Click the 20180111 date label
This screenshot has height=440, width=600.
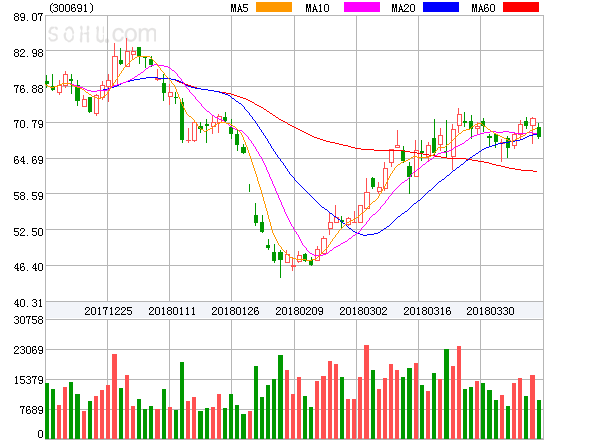click(172, 311)
